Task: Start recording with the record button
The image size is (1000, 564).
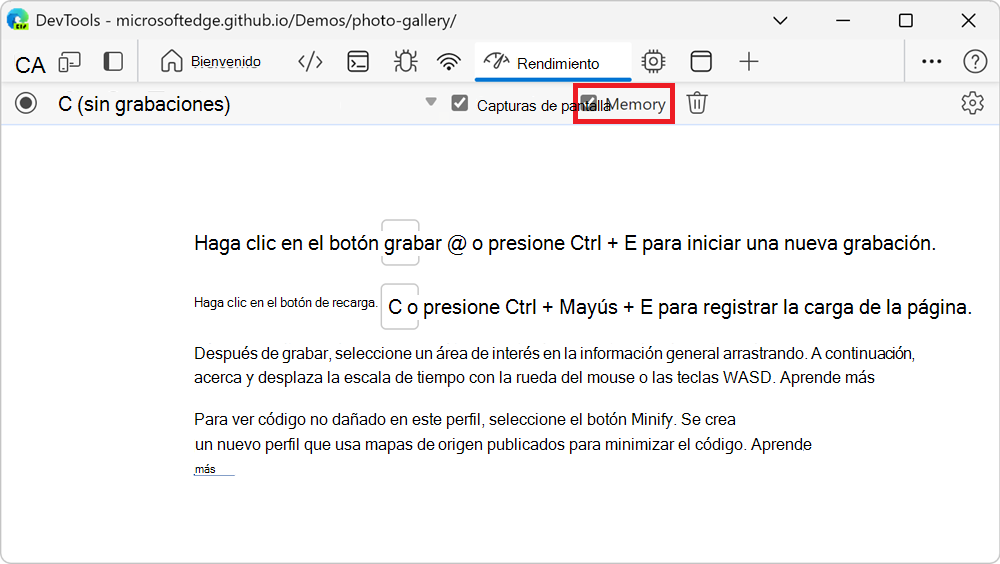Action: click(x=26, y=103)
